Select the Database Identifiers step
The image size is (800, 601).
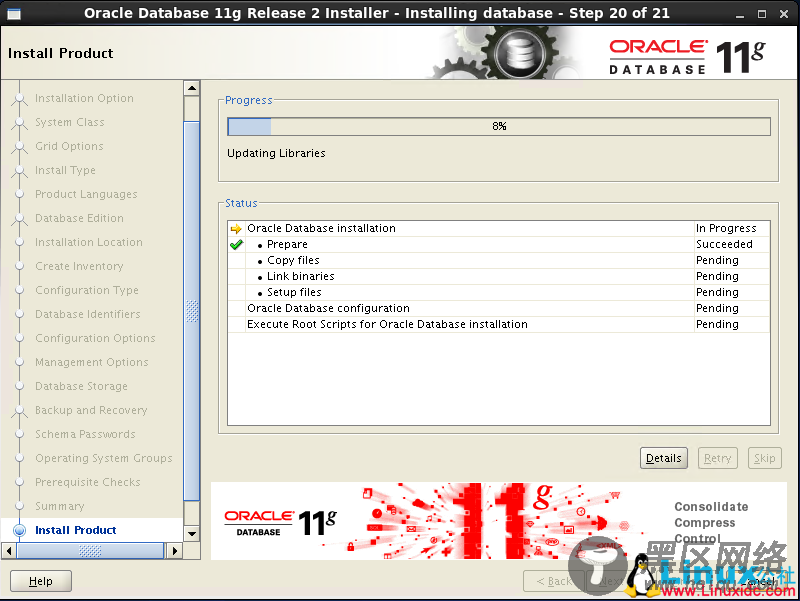[88, 314]
